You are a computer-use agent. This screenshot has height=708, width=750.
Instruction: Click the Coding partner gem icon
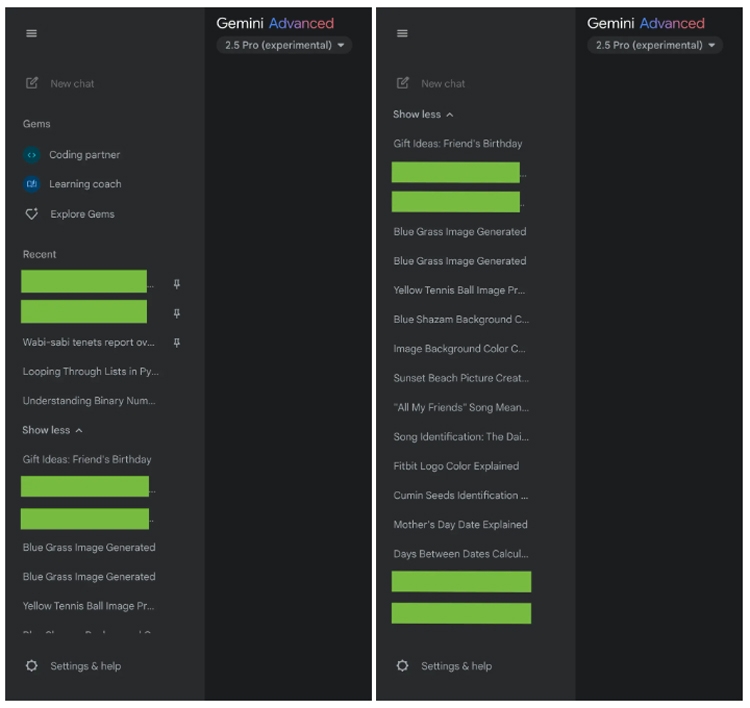[x=32, y=155]
